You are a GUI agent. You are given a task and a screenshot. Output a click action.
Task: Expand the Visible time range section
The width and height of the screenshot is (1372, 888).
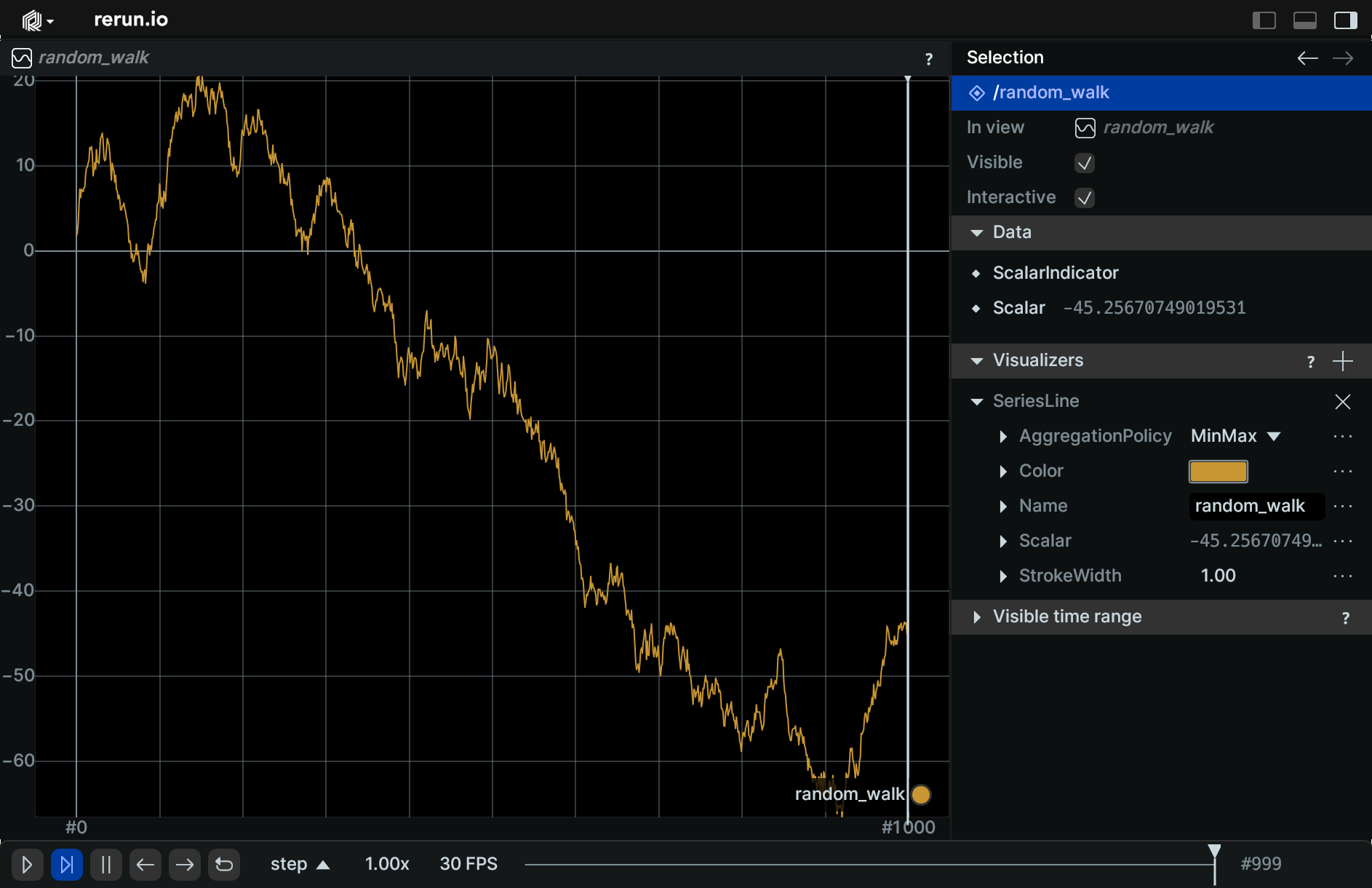coord(977,617)
